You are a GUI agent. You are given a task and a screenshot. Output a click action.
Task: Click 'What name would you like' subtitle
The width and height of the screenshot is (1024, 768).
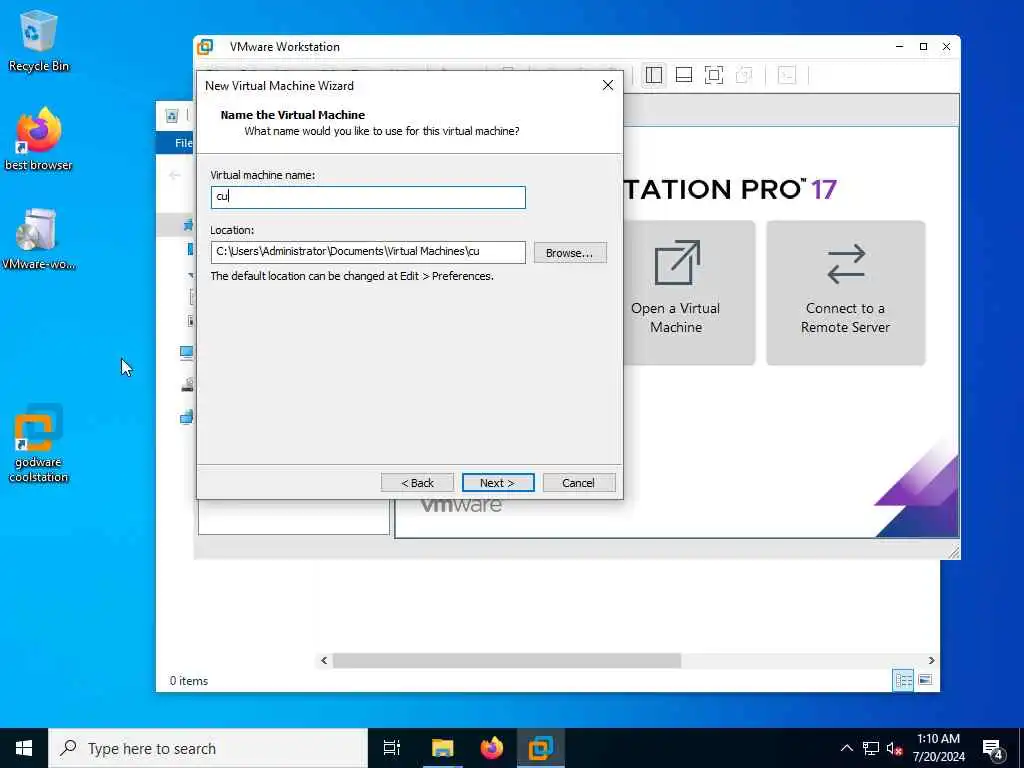tap(382, 131)
